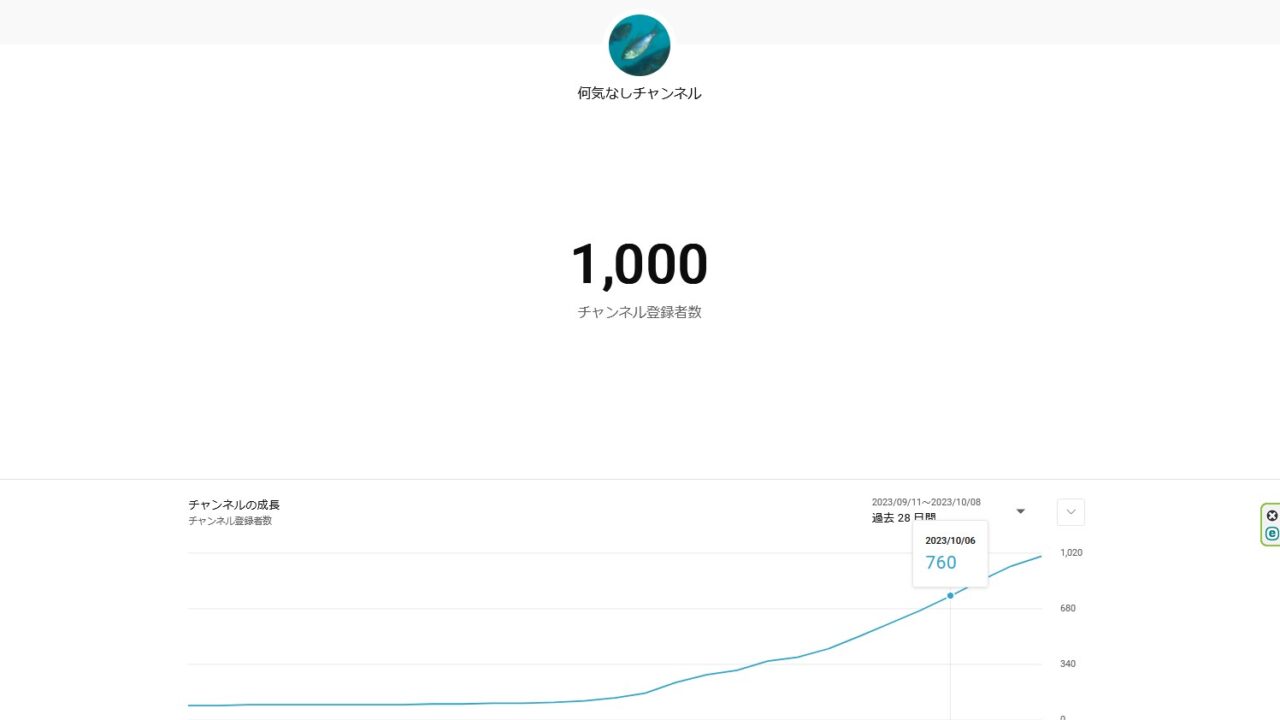This screenshot has height=720, width=1280.
Task: Click the 680 y-axis label
Action: tap(1068, 608)
